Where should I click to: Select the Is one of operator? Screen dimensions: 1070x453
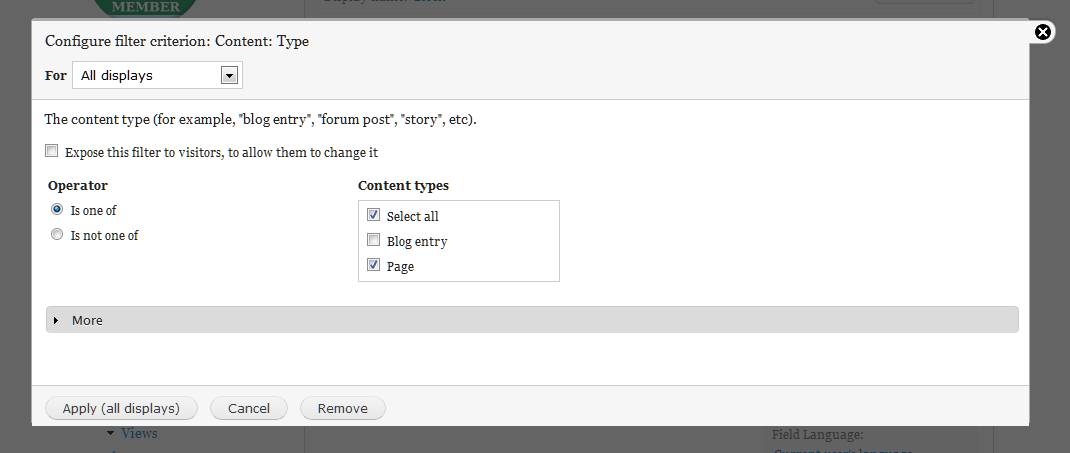click(57, 209)
